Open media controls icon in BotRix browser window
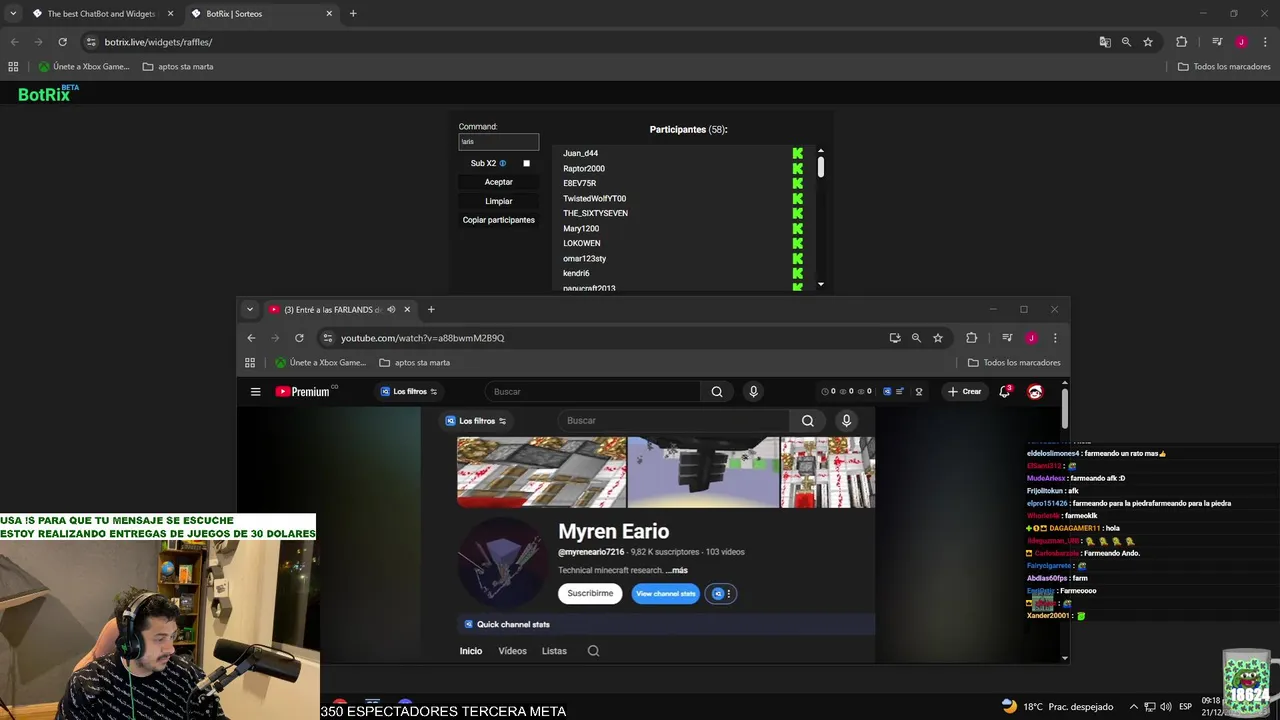 point(1217,42)
